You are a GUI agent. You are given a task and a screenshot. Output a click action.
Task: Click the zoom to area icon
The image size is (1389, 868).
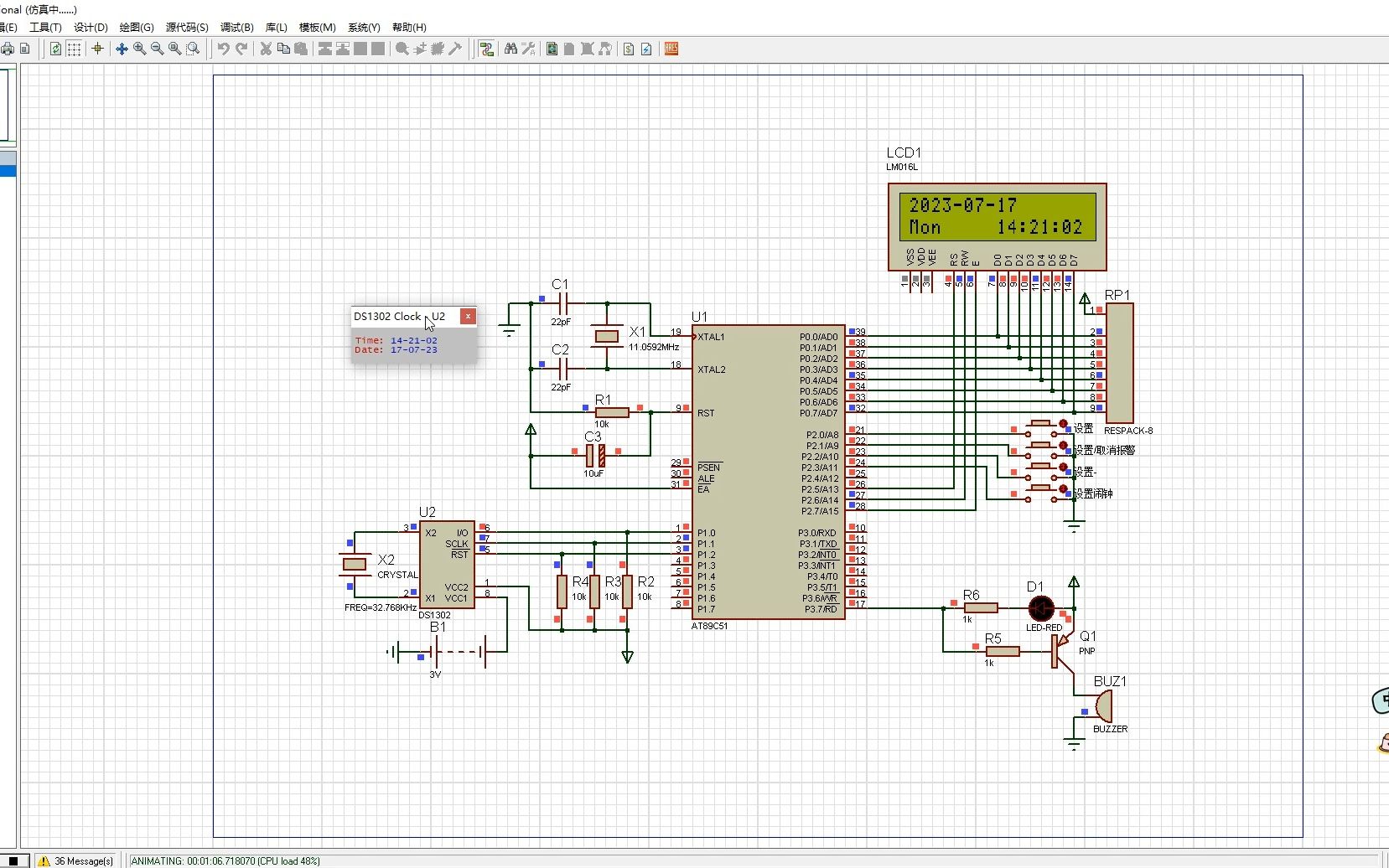click(x=193, y=49)
